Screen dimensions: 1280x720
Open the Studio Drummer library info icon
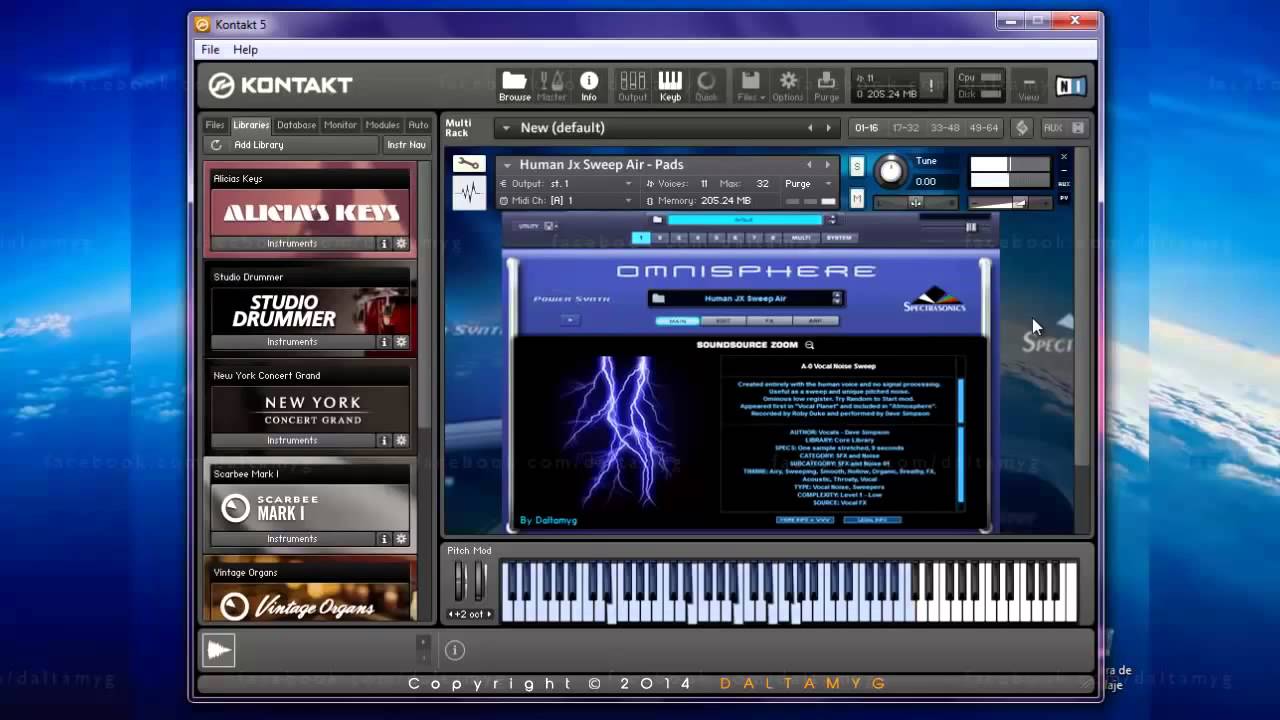(383, 342)
